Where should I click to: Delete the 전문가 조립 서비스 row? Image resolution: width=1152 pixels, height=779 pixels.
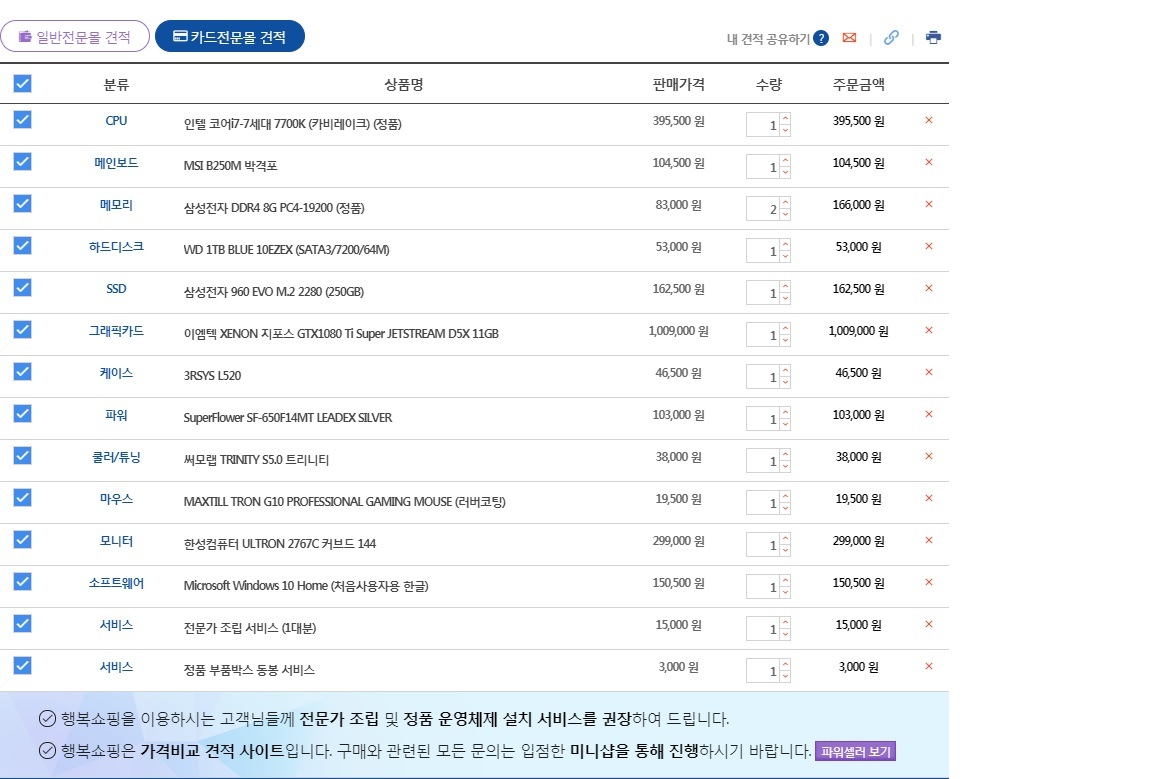[x=929, y=623]
